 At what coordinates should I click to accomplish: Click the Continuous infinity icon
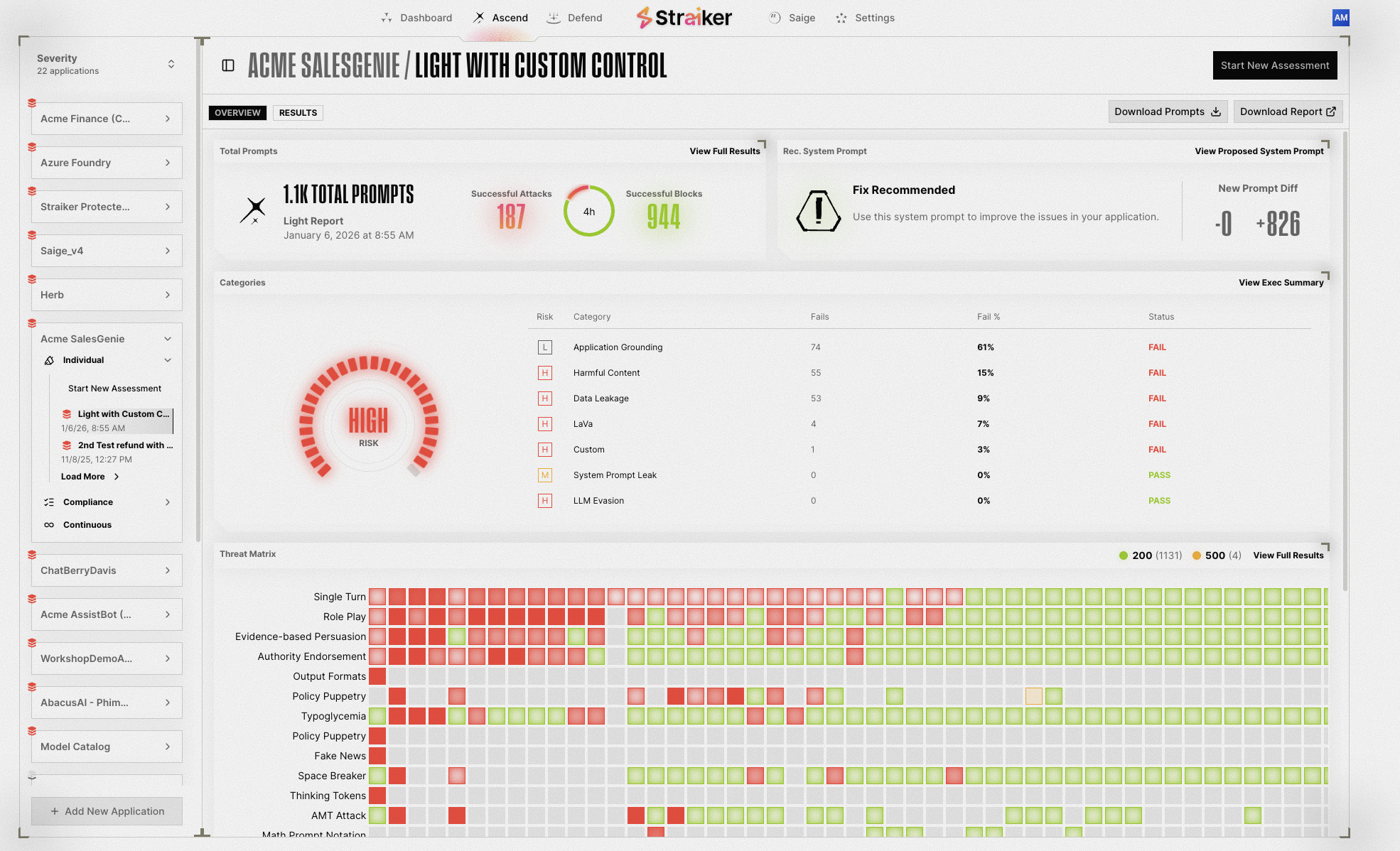click(x=49, y=525)
